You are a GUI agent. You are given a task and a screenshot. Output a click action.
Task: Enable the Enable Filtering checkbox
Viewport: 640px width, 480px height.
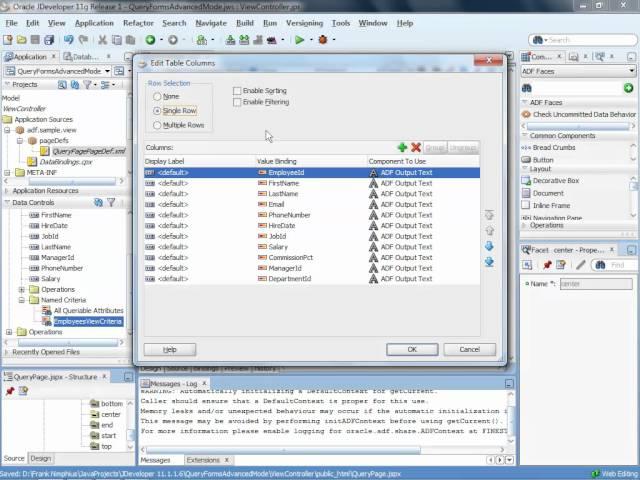pyautogui.click(x=237, y=102)
